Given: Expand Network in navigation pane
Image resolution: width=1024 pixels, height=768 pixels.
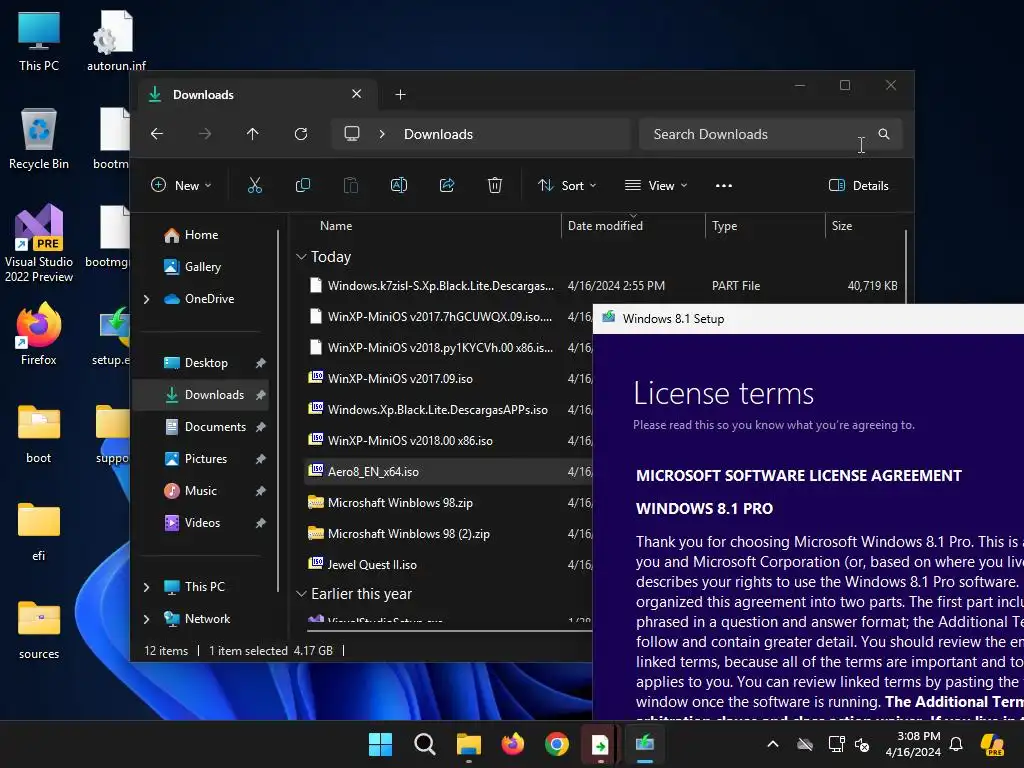Looking at the screenshot, I should point(146,619).
